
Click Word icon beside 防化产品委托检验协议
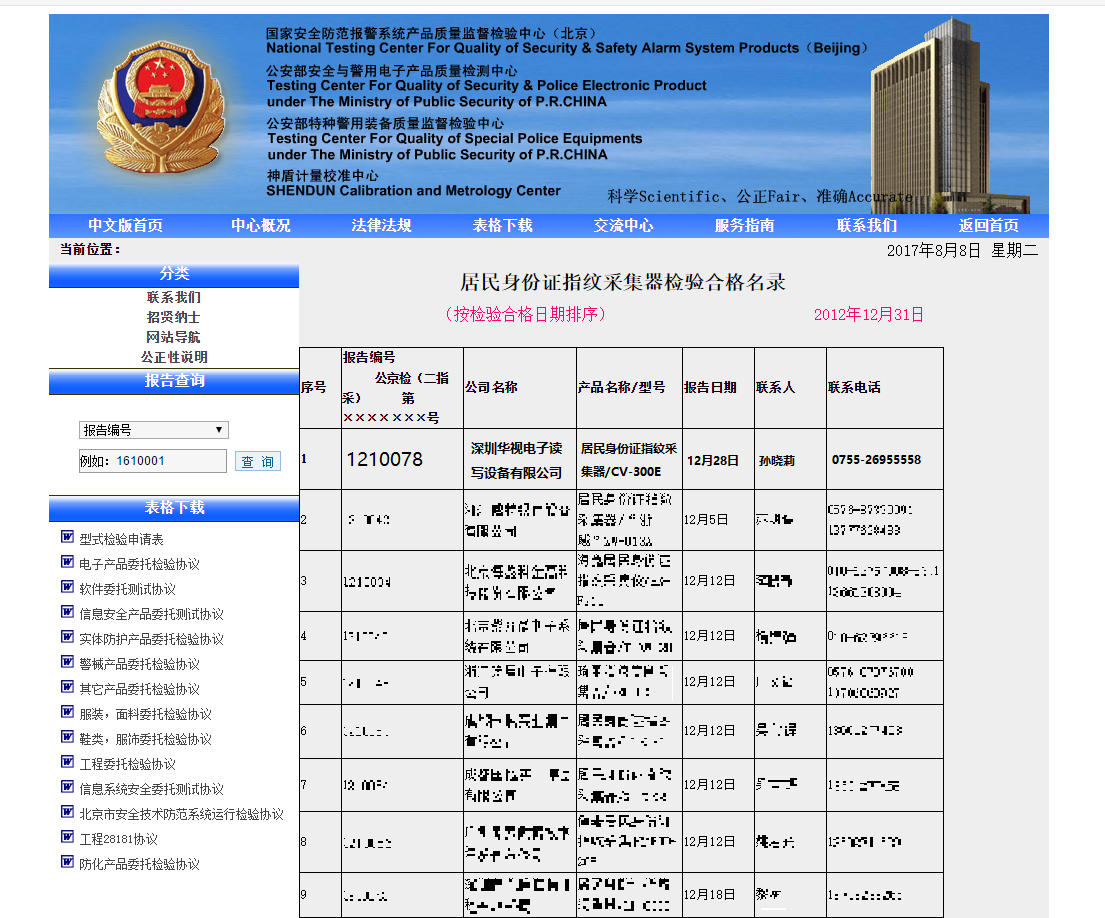tap(67, 863)
